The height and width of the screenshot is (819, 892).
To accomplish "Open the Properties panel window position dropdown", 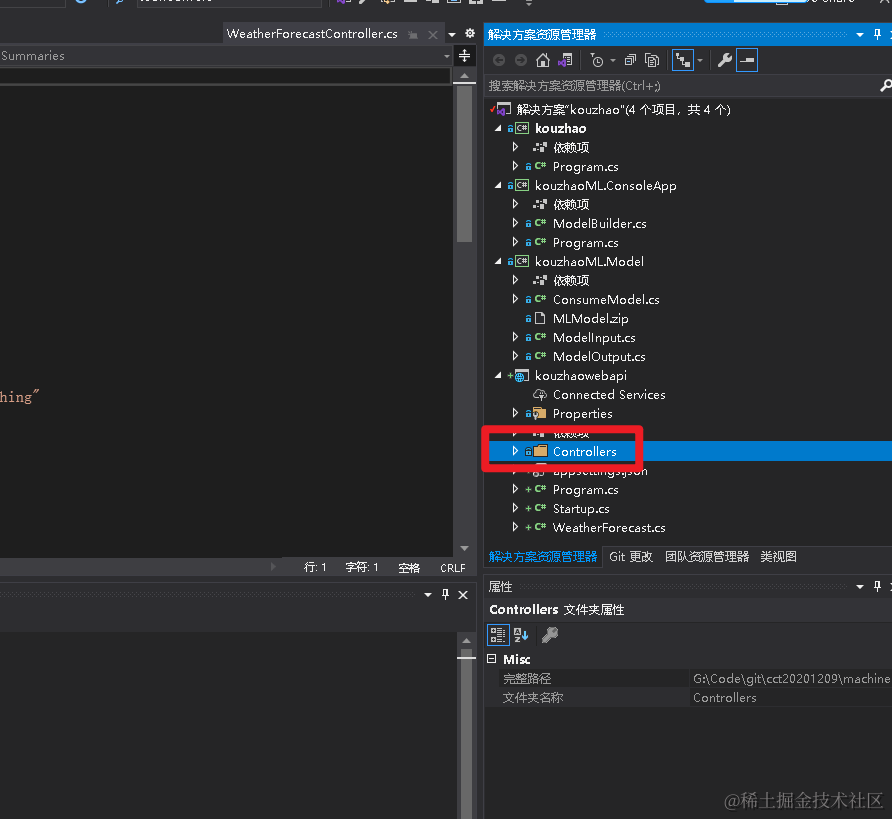I will (x=860, y=587).
